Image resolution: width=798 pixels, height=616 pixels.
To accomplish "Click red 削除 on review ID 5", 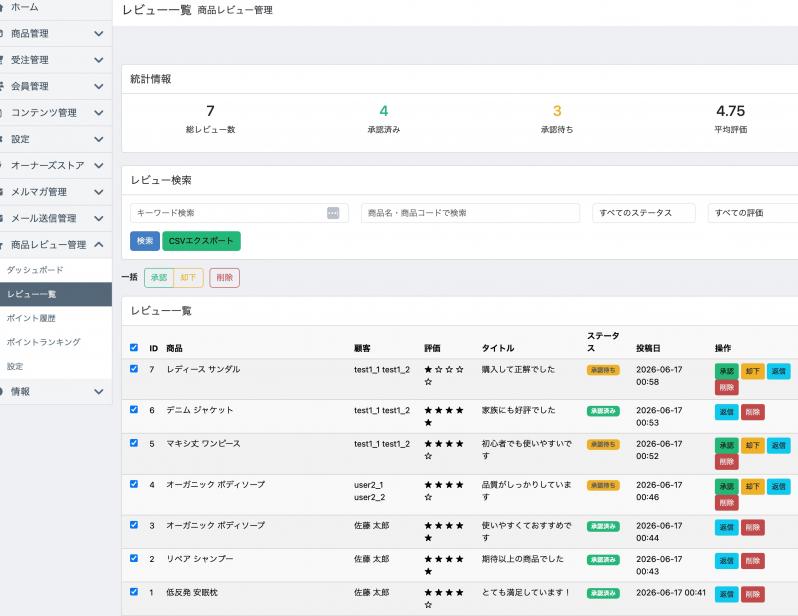I will point(727,462).
